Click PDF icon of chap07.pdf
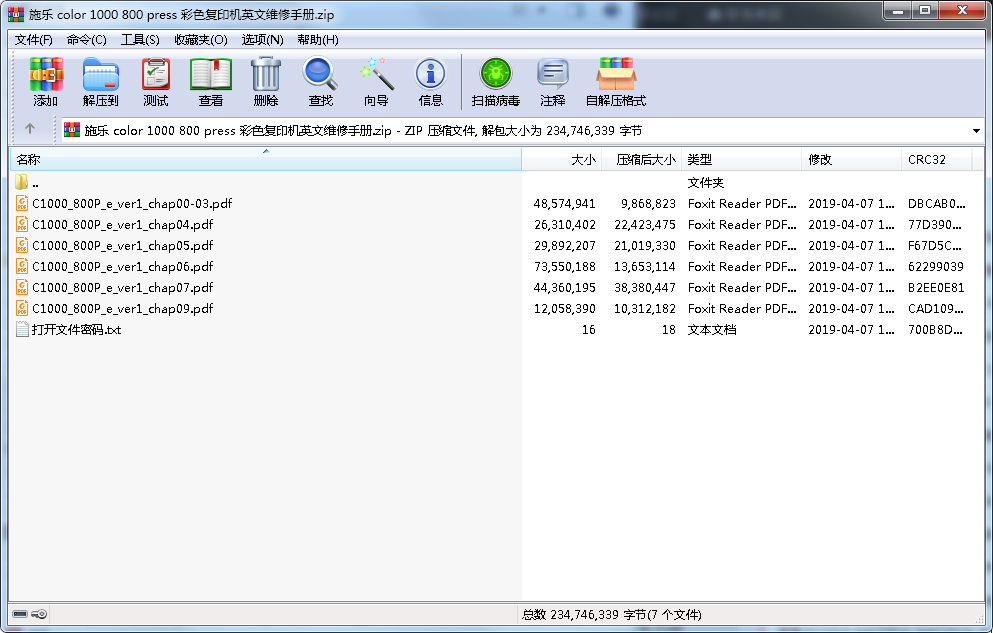The image size is (993, 633). (x=22, y=287)
